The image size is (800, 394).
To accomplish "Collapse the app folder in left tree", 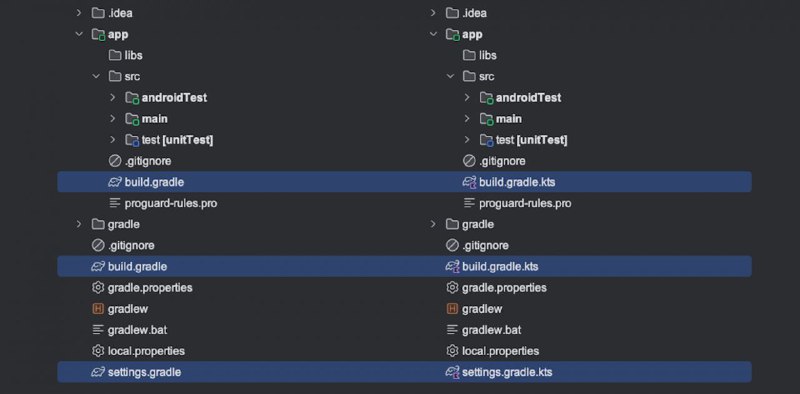I will pos(79,34).
